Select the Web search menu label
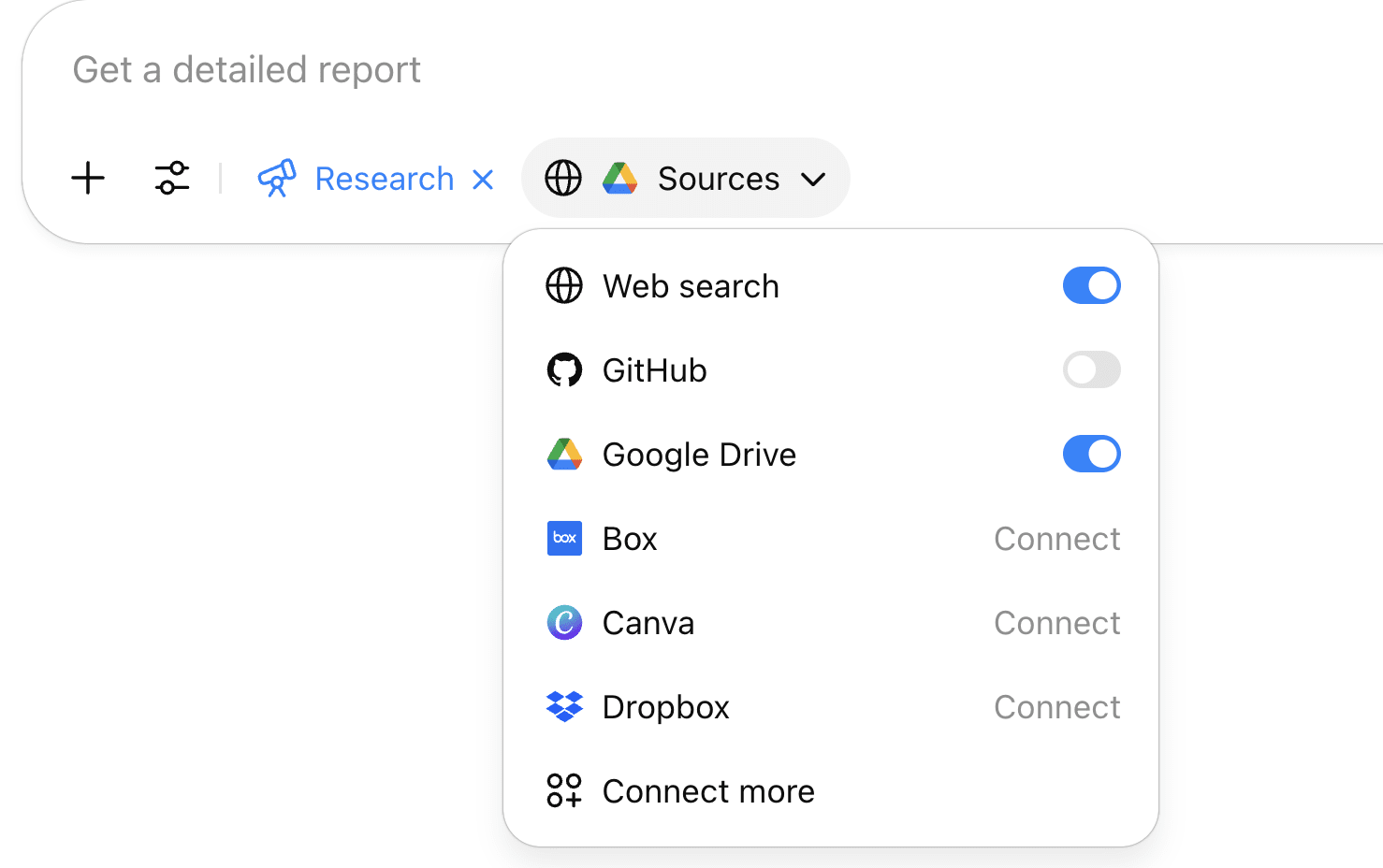This screenshot has width=1383, height=868. point(691,286)
